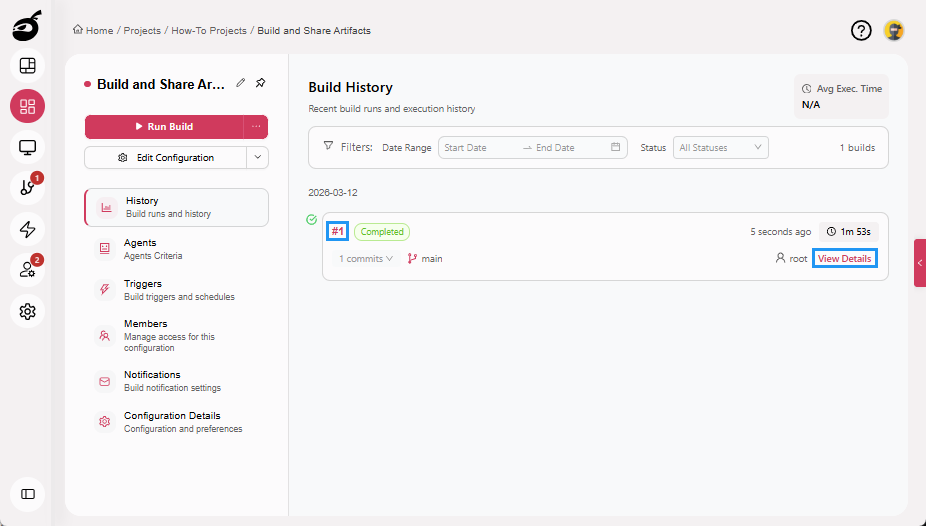This screenshot has height=526, width=926.
Task: Open the gear settings sidebar icon
Action: (x=27, y=311)
